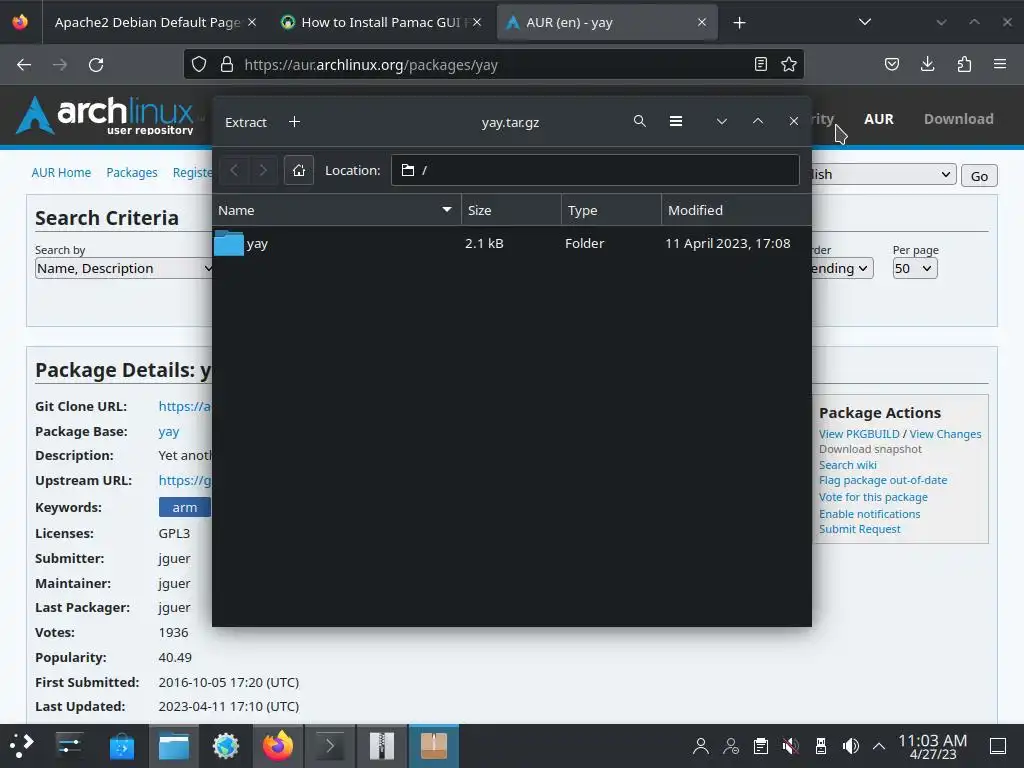Image resolution: width=1024 pixels, height=768 pixels.
Task: Open Search by Name, Description dropdown
Action: (x=124, y=268)
